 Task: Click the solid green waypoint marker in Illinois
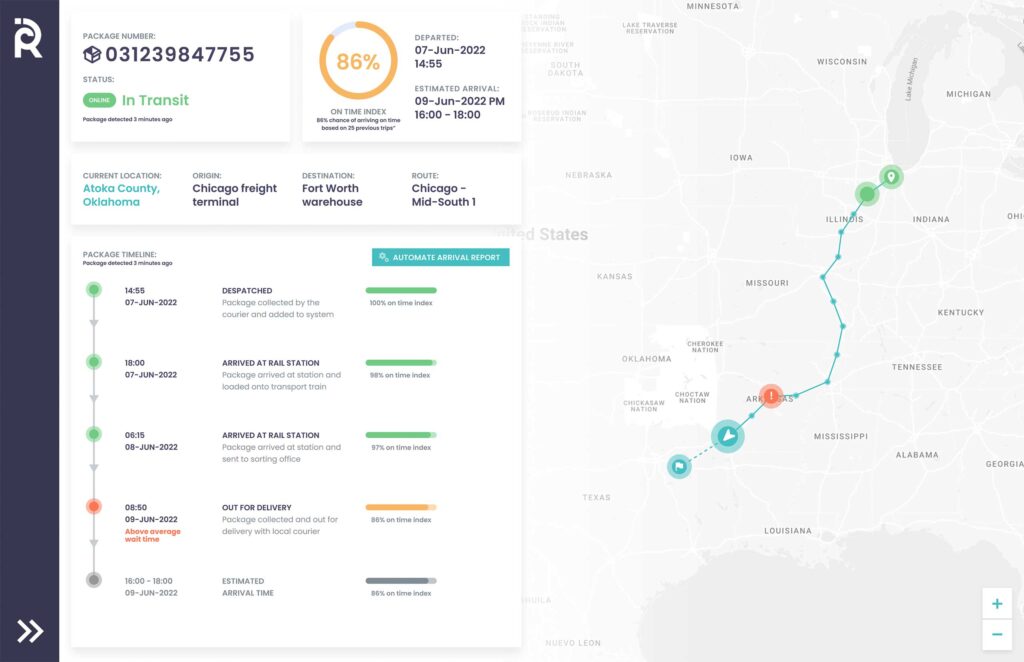(866, 193)
